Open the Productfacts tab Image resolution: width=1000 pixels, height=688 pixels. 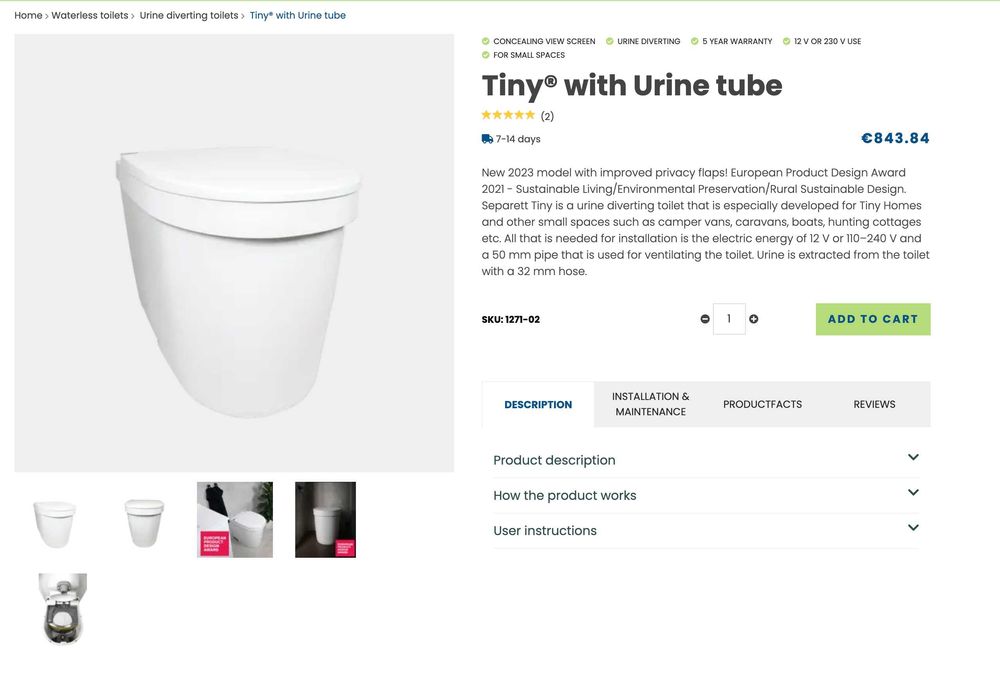point(762,404)
